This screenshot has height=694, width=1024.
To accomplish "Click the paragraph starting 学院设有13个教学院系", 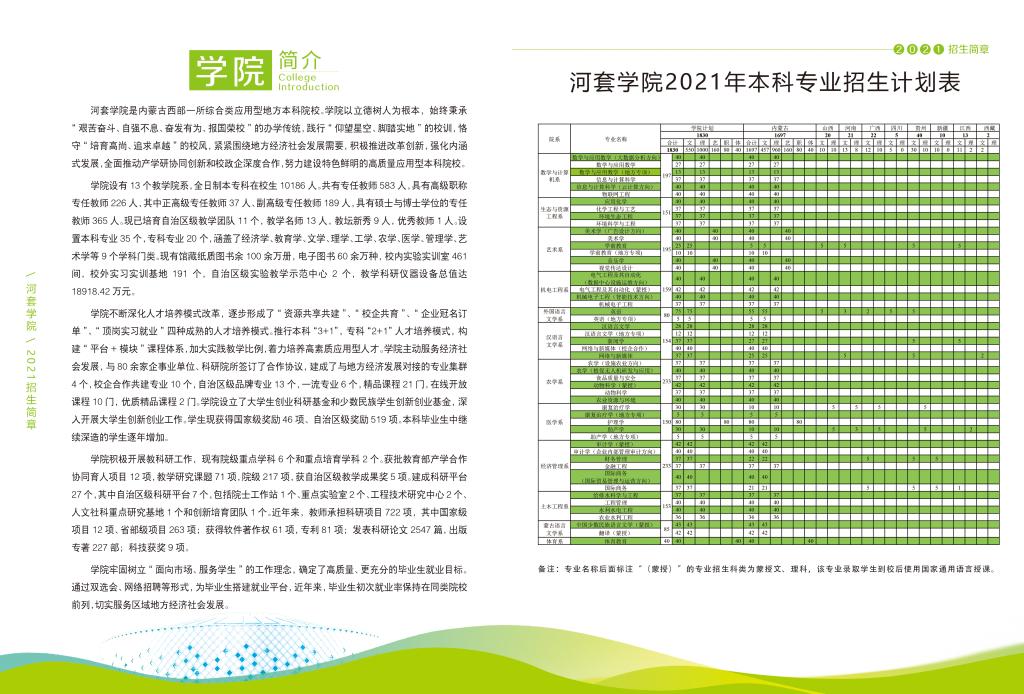I will 270,238.
